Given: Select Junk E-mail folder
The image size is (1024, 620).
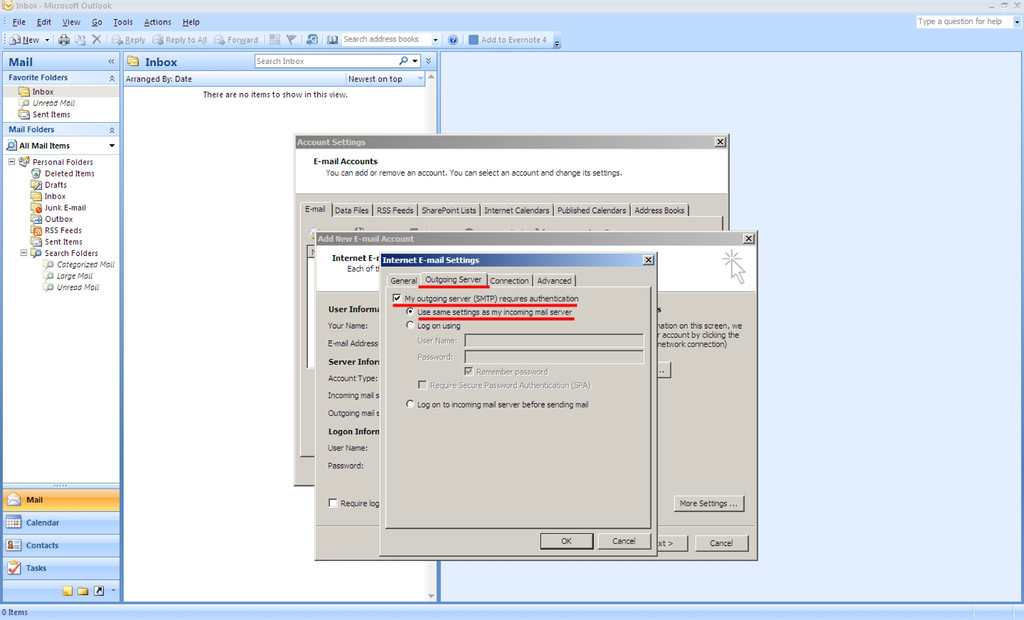Looking at the screenshot, I should coord(65,208).
